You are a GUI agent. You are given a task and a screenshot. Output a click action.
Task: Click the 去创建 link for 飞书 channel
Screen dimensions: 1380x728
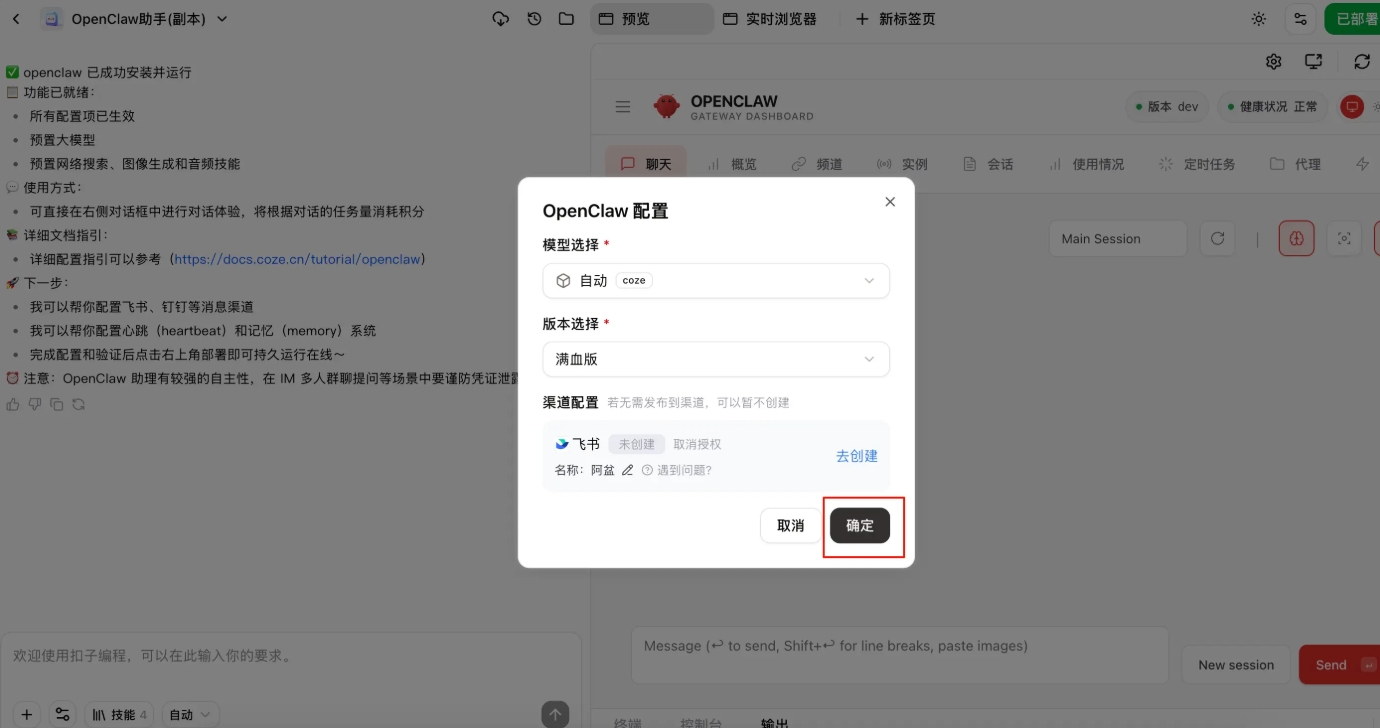pos(856,455)
